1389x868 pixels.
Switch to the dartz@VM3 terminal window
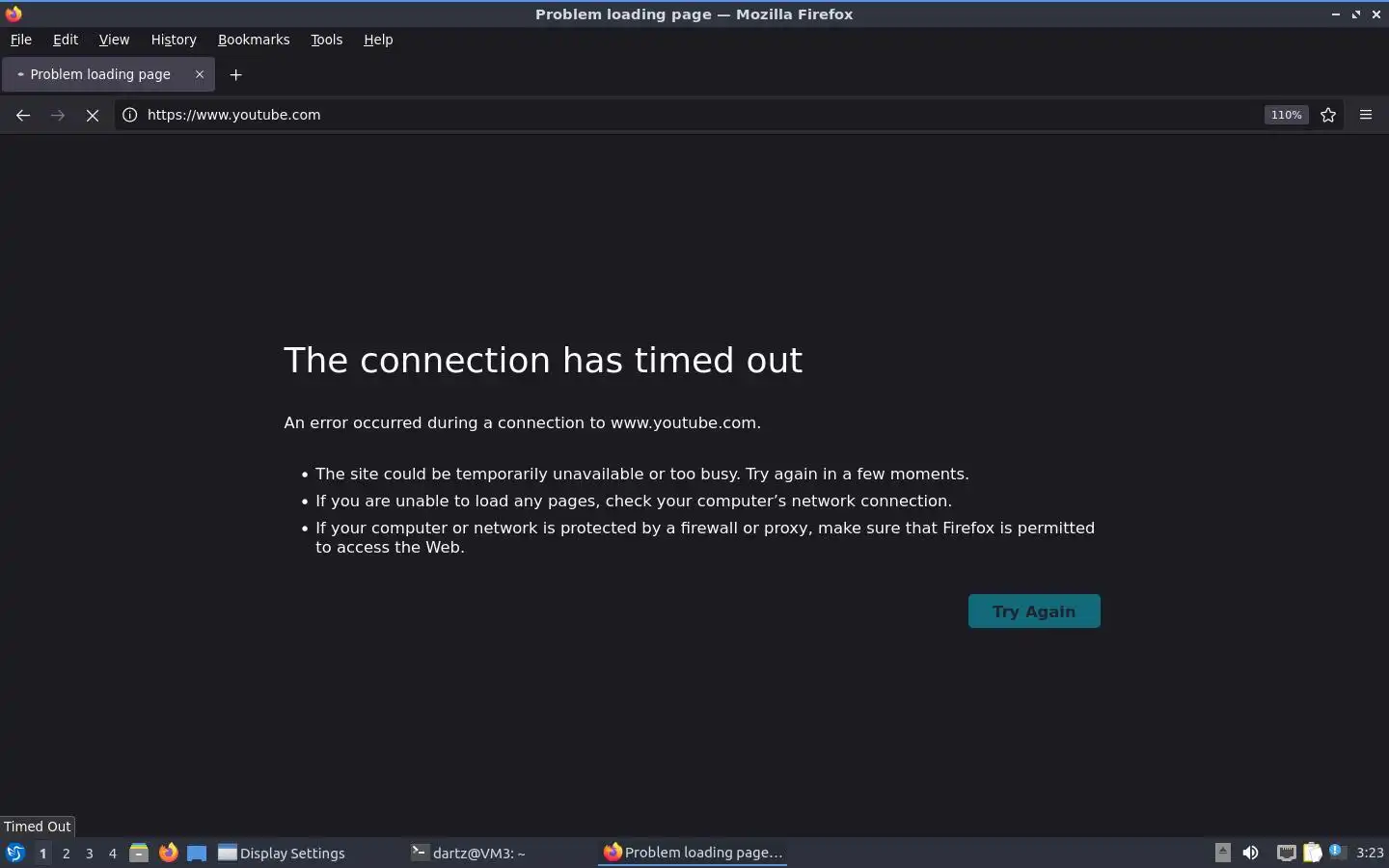tap(500, 853)
